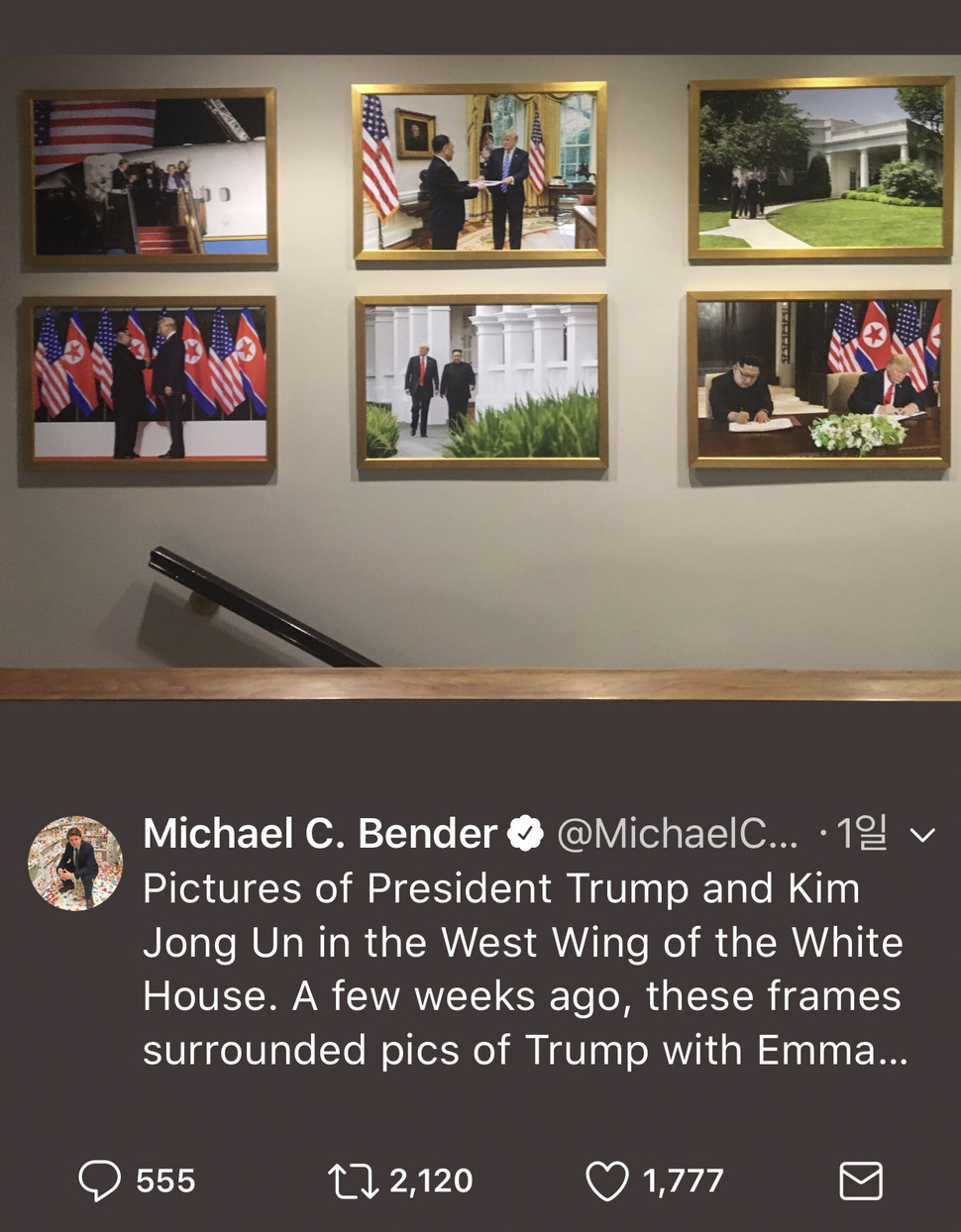Retweet using the retweet arrows icon
Image resolution: width=961 pixels, height=1232 pixels.
353,1181
